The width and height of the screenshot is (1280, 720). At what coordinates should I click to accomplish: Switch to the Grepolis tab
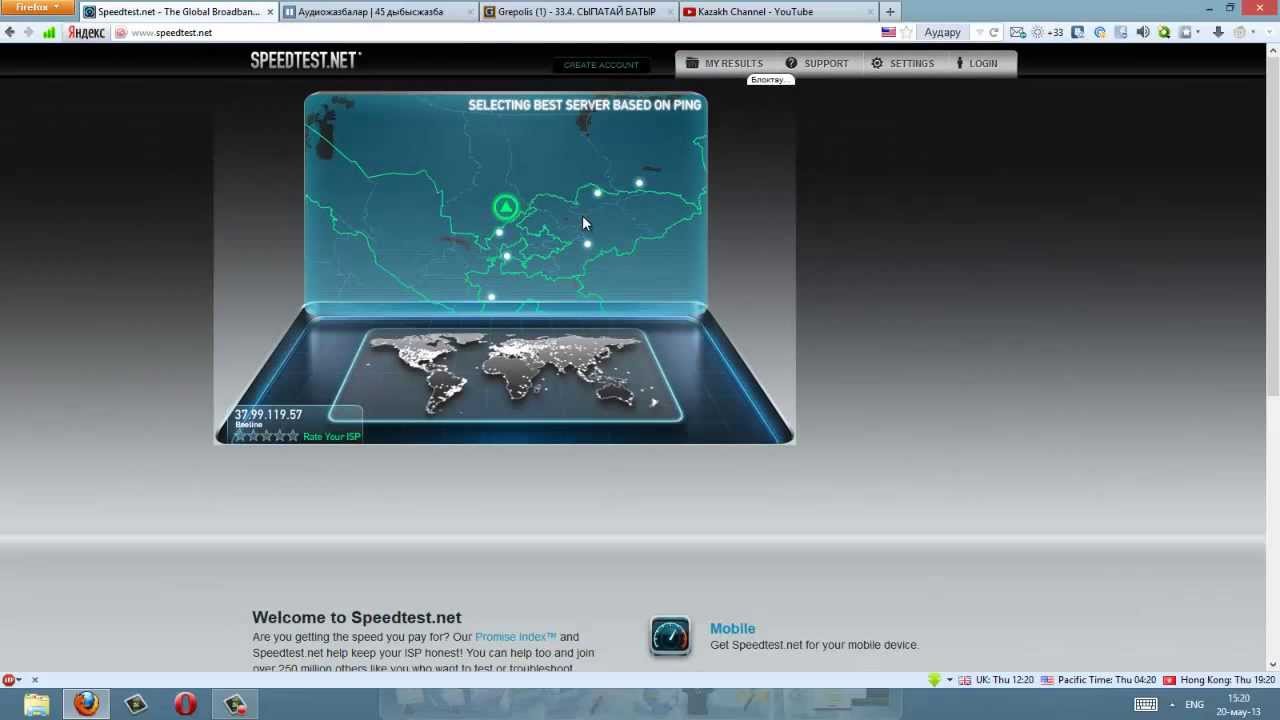(x=577, y=12)
